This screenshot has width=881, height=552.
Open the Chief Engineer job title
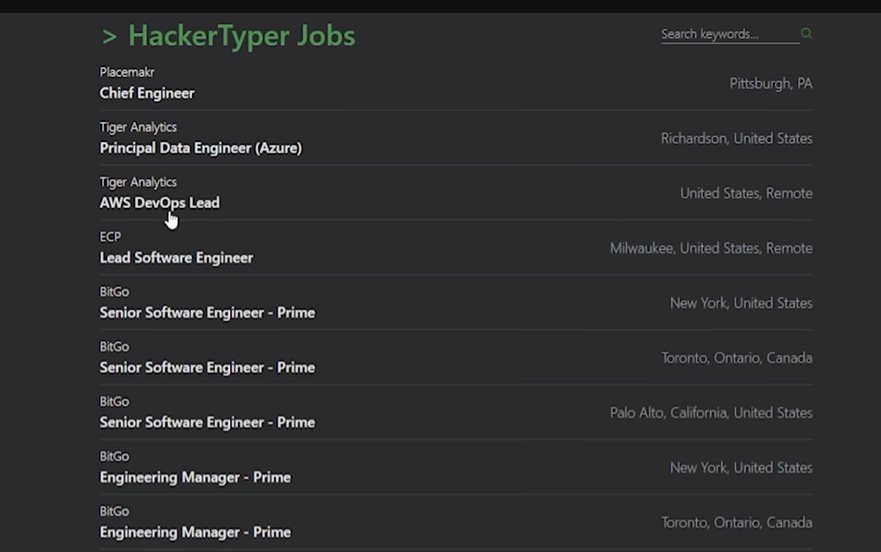pyautogui.click(x=147, y=93)
